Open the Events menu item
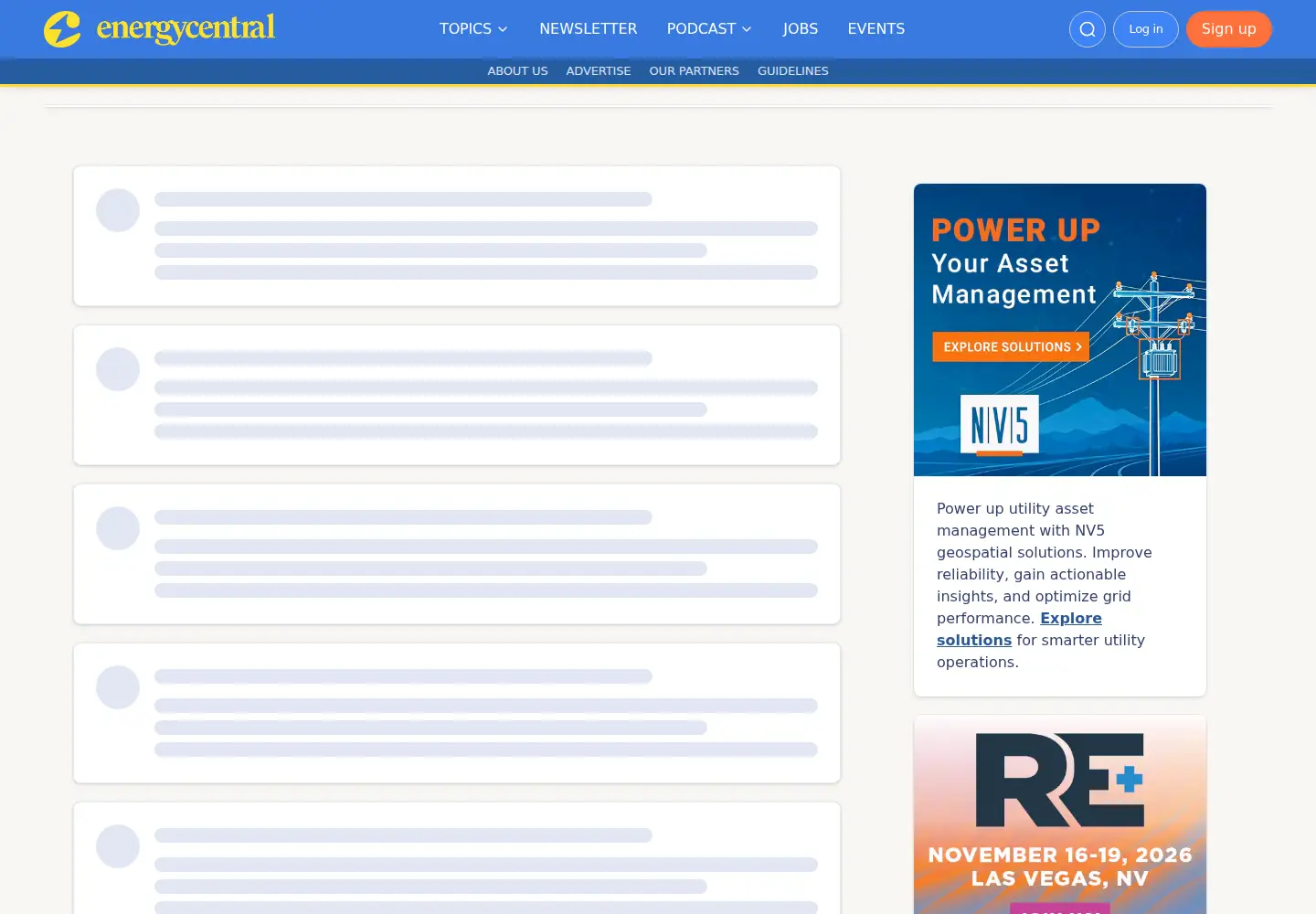Image resolution: width=1316 pixels, height=914 pixels. [x=876, y=29]
